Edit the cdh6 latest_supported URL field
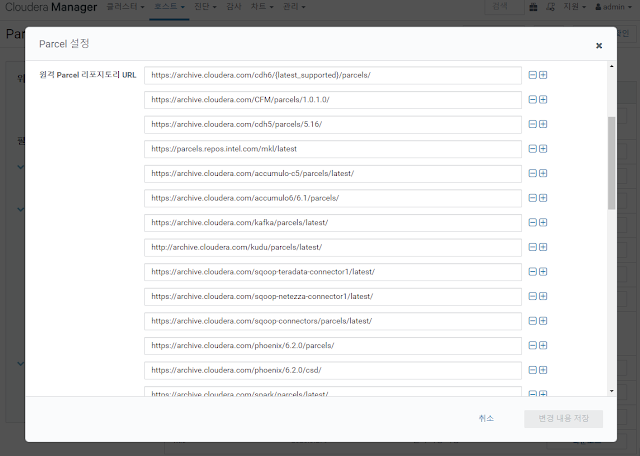The height and width of the screenshot is (456, 640). pyautogui.click(x=333, y=76)
